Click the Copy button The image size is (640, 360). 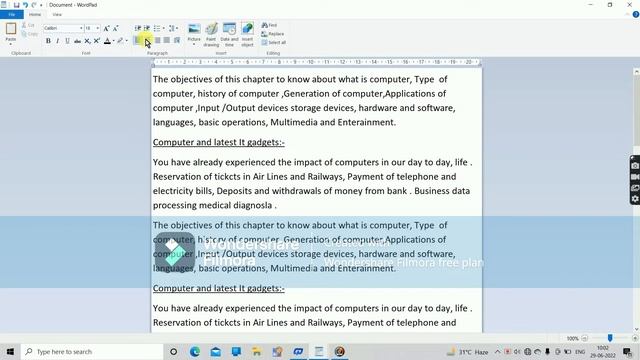tap(29, 34)
